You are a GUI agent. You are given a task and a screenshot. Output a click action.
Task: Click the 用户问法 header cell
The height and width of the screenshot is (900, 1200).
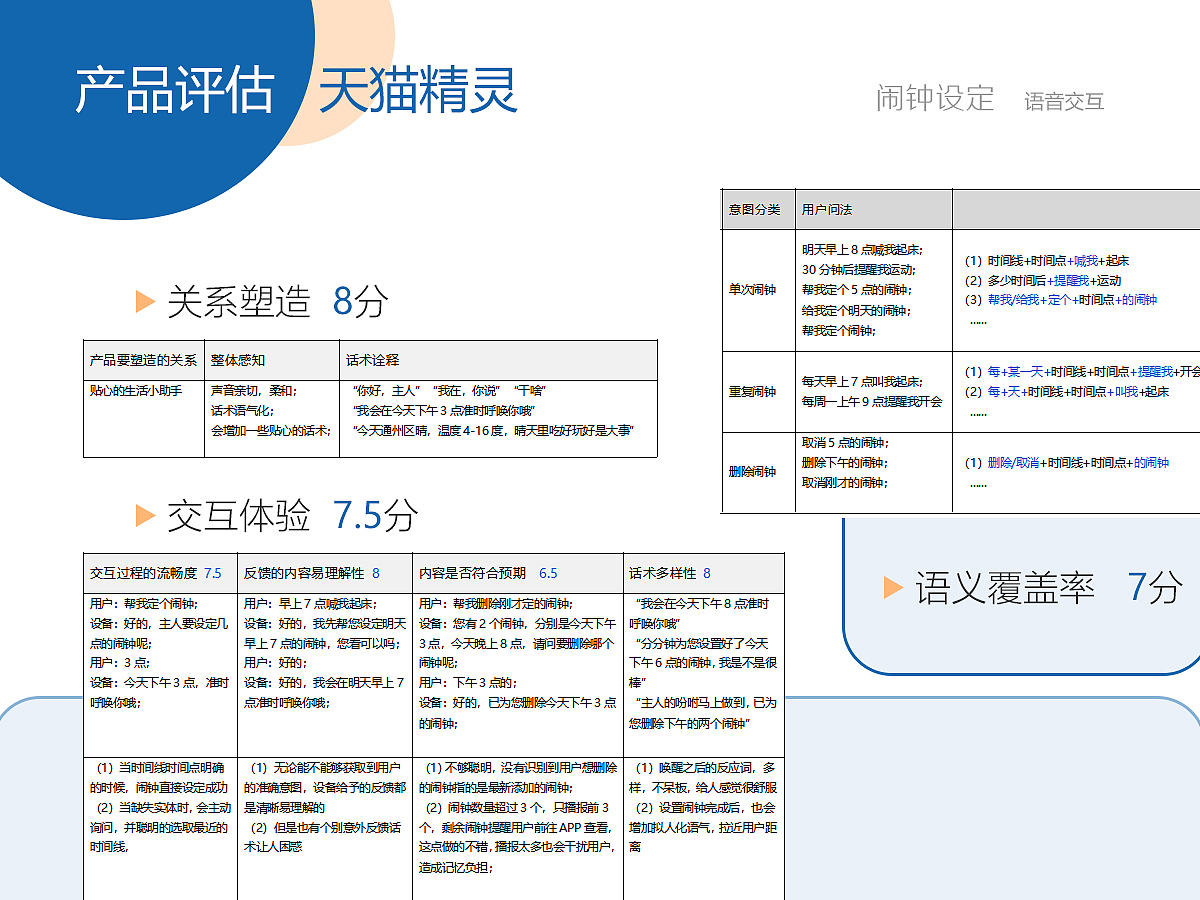(x=874, y=209)
